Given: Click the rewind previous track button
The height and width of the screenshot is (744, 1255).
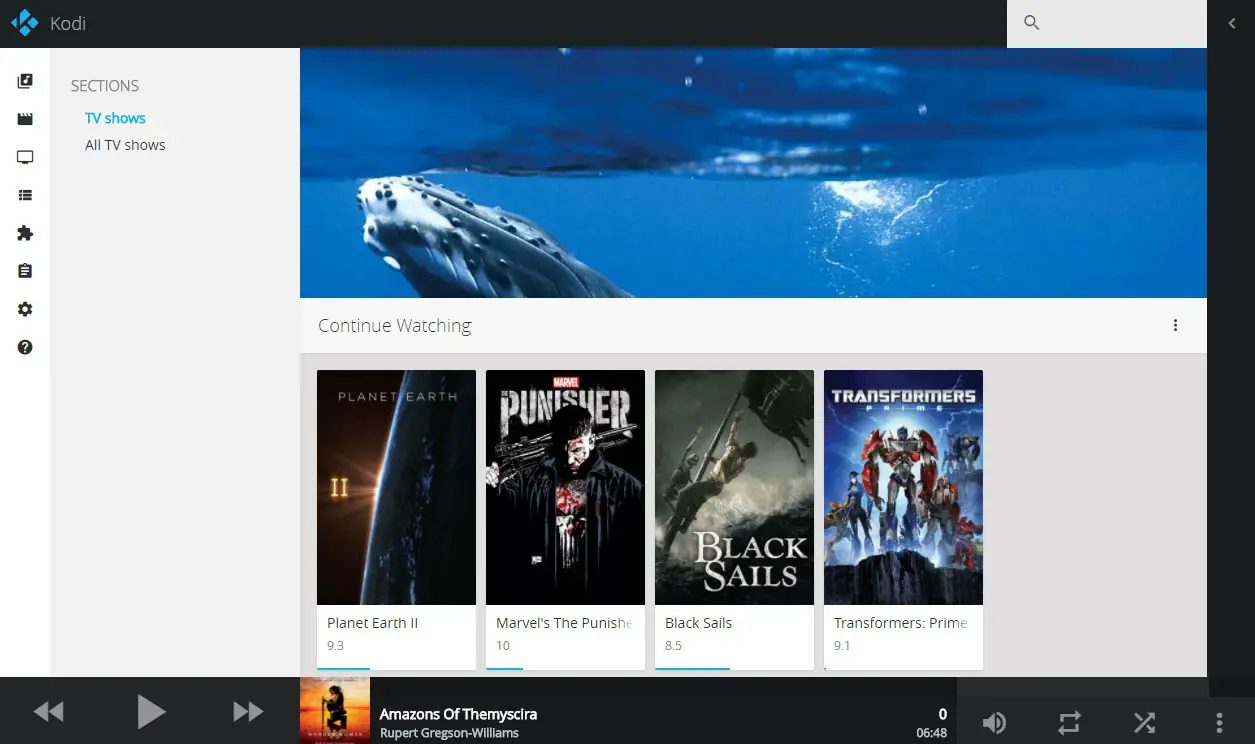Looking at the screenshot, I should (x=48, y=711).
